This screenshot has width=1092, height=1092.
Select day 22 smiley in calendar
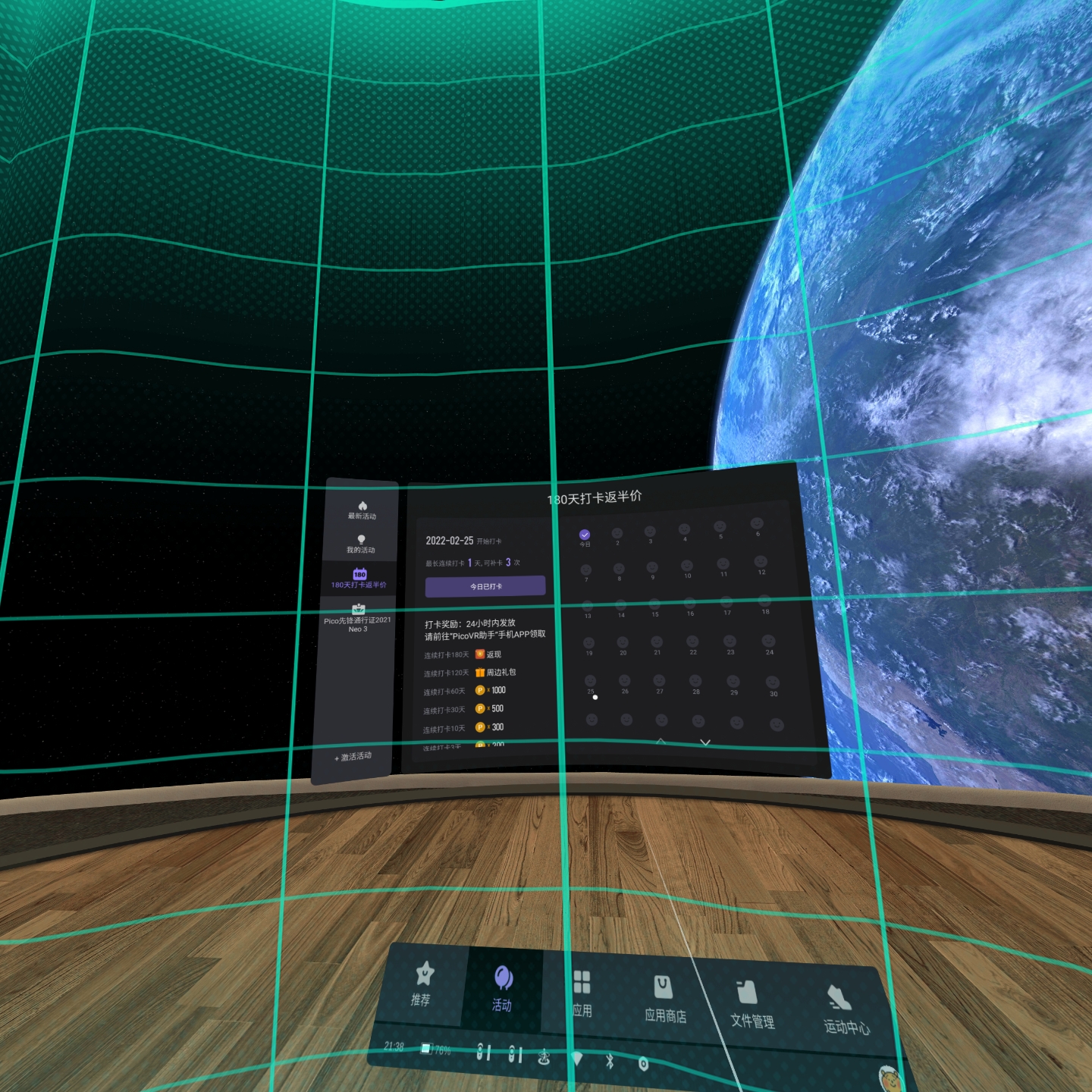click(x=692, y=644)
